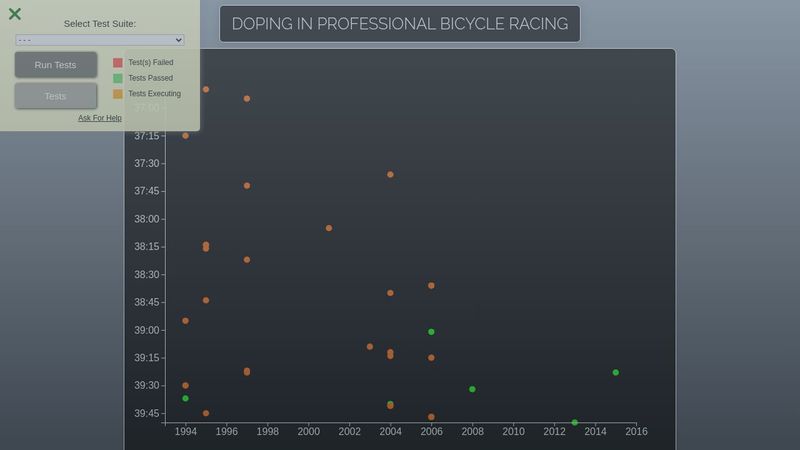Select the green data point at year 2013
The width and height of the screenshot is (800, 450).
coord(575,422)
